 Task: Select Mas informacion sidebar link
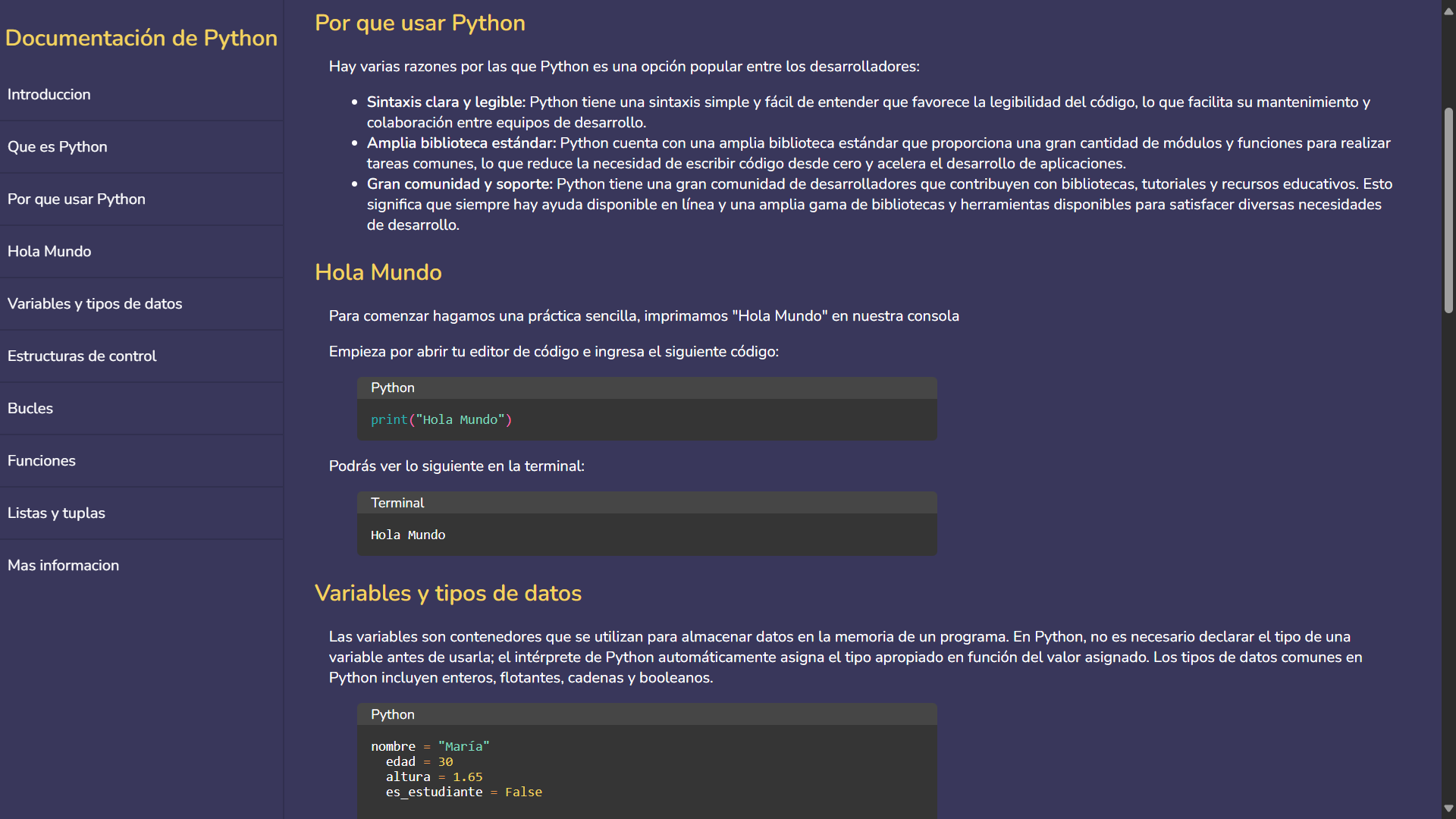click(142, 566)
